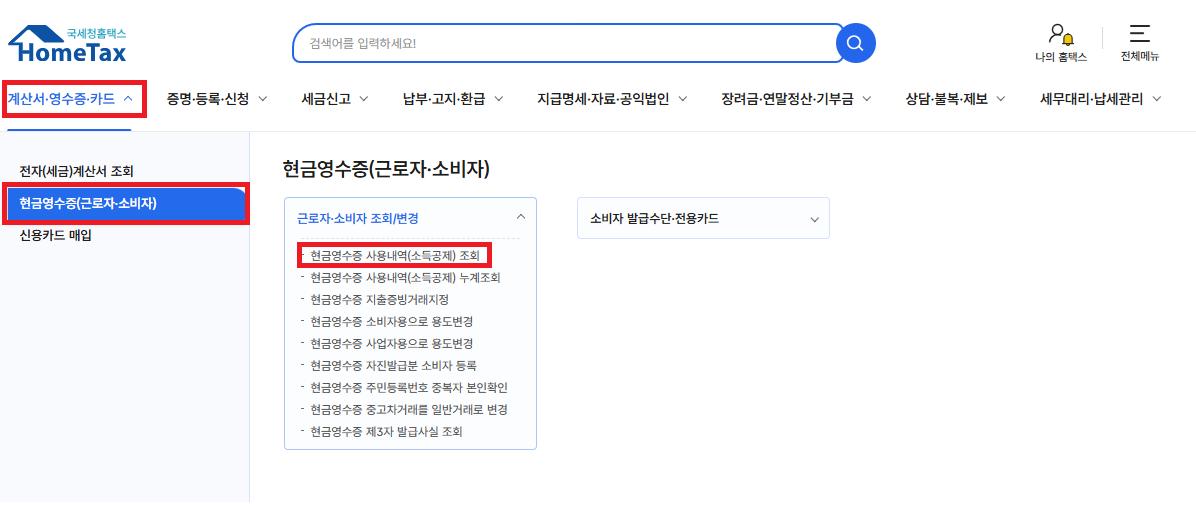This screenshot has height=508, width=1196.
Task: Collapse 근로자·소비자 조회/변경 panel chevron
Action: point(521,217)
